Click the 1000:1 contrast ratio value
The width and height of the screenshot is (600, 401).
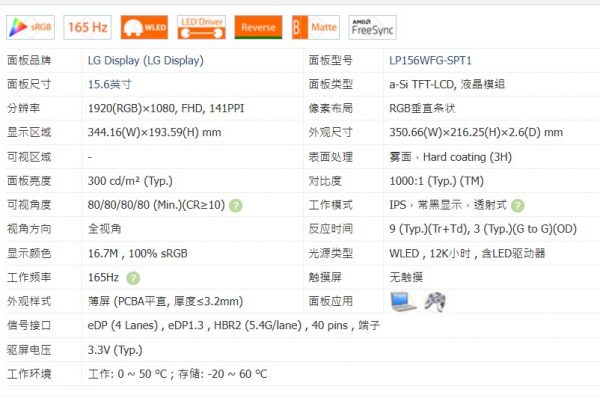pyautogui.click(x=436, y=181)
